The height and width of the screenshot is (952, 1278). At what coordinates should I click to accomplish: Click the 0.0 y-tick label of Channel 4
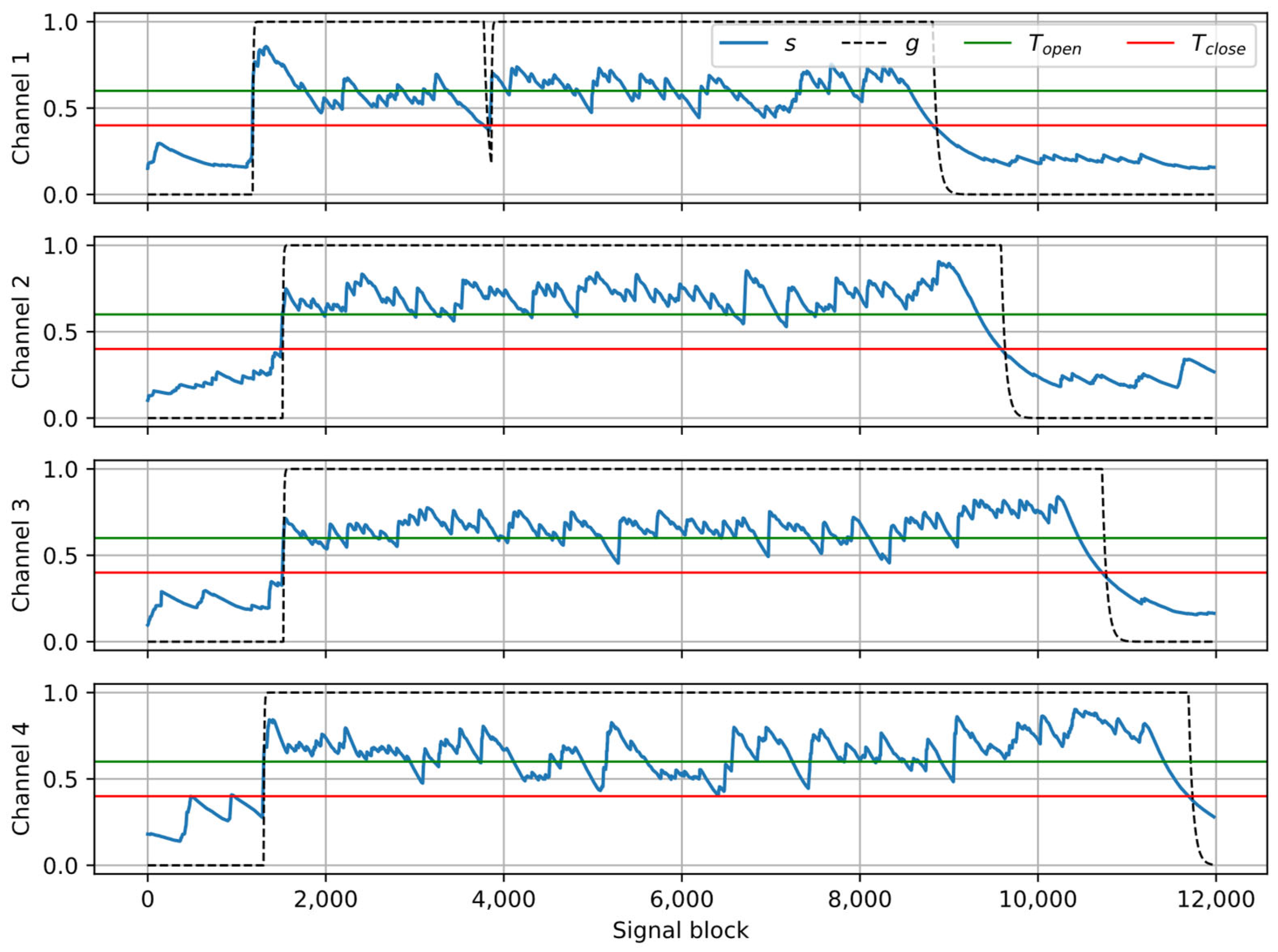click(62, 866)
